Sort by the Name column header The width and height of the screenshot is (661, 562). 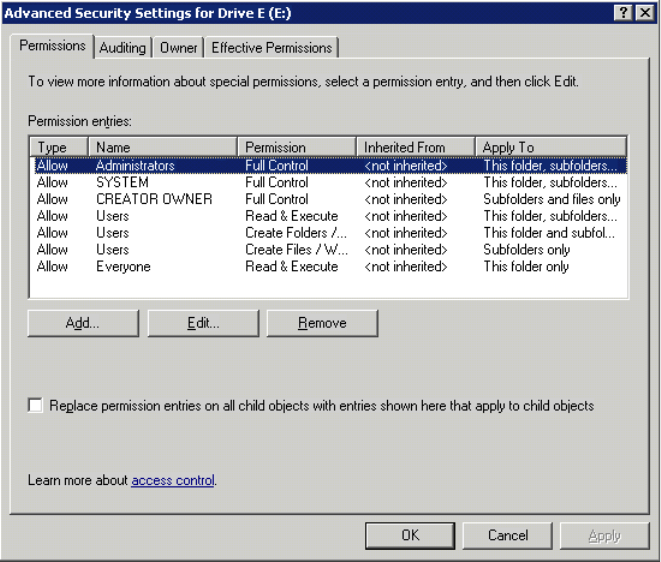(x=163, y=147)
